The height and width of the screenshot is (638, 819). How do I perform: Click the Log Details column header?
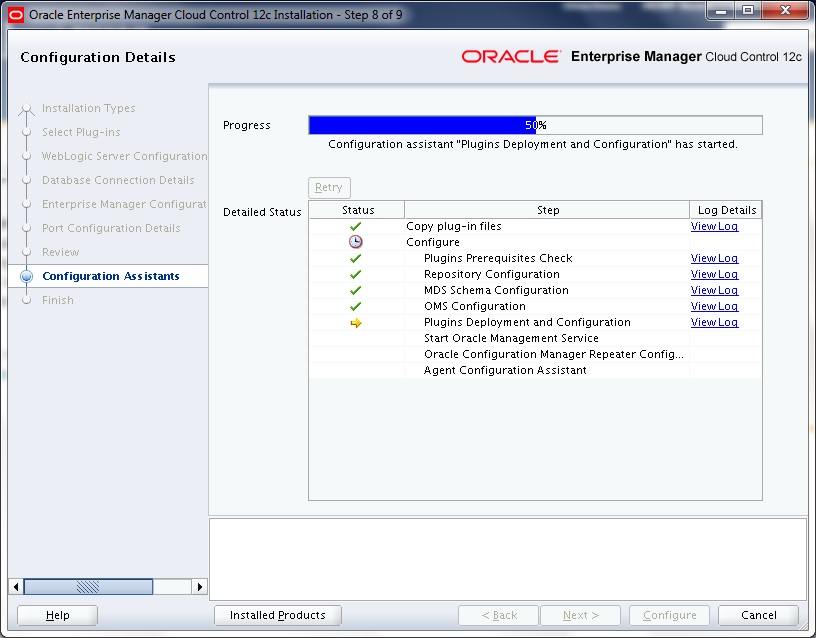pyautogui.click(x=727, y=210)
